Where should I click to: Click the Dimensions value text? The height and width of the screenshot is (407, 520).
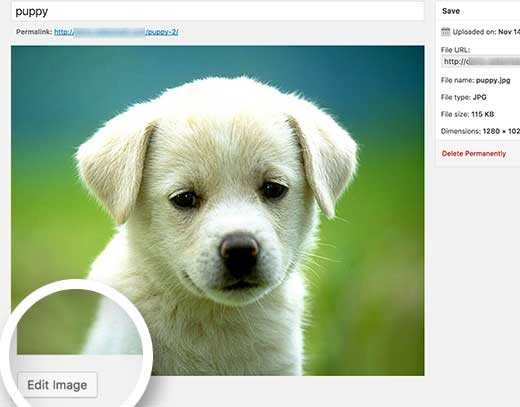point(501,131)
